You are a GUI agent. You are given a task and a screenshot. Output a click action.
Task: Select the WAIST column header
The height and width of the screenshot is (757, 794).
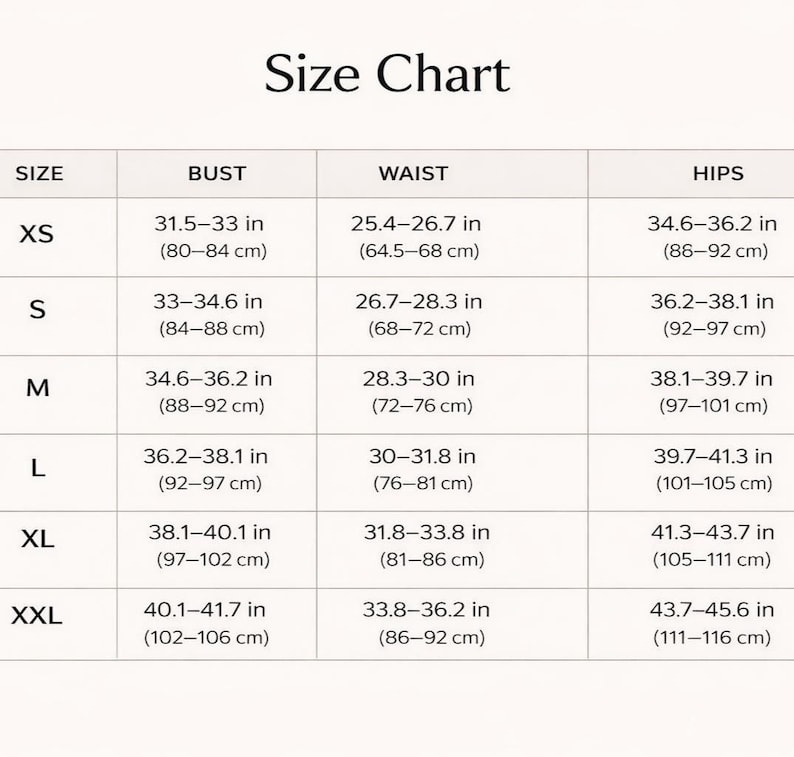pyautogui.click(x=413, y=174)
